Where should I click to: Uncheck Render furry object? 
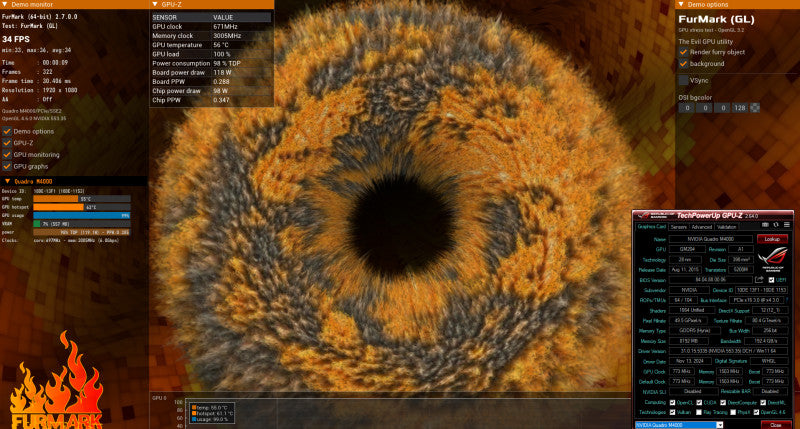[x=683, y=52]
